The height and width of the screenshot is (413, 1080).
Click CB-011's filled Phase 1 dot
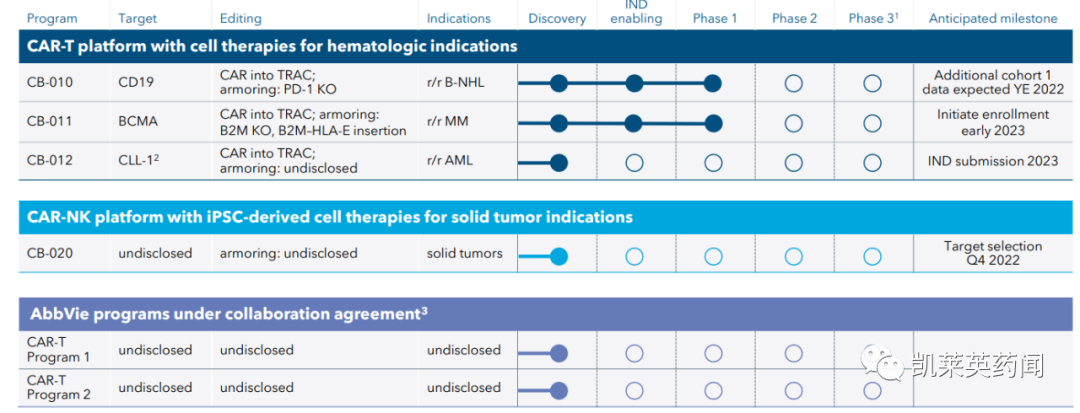(712, 124)
